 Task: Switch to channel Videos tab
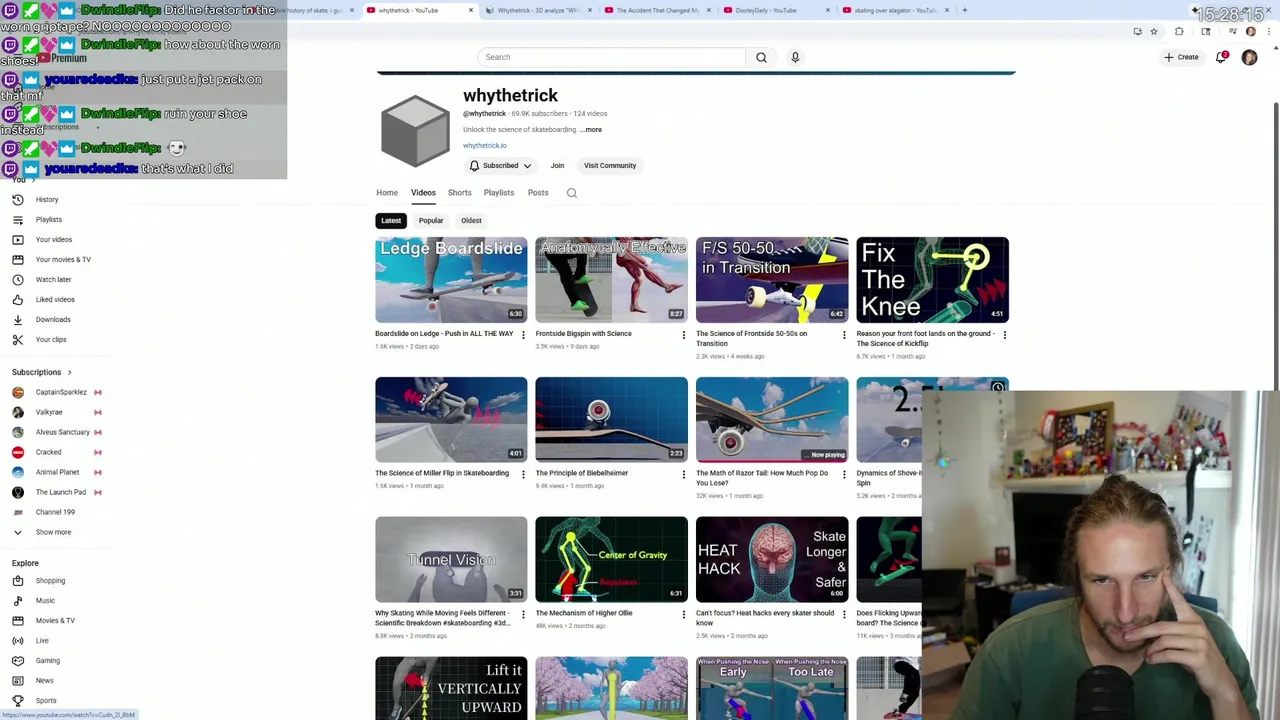423,193
